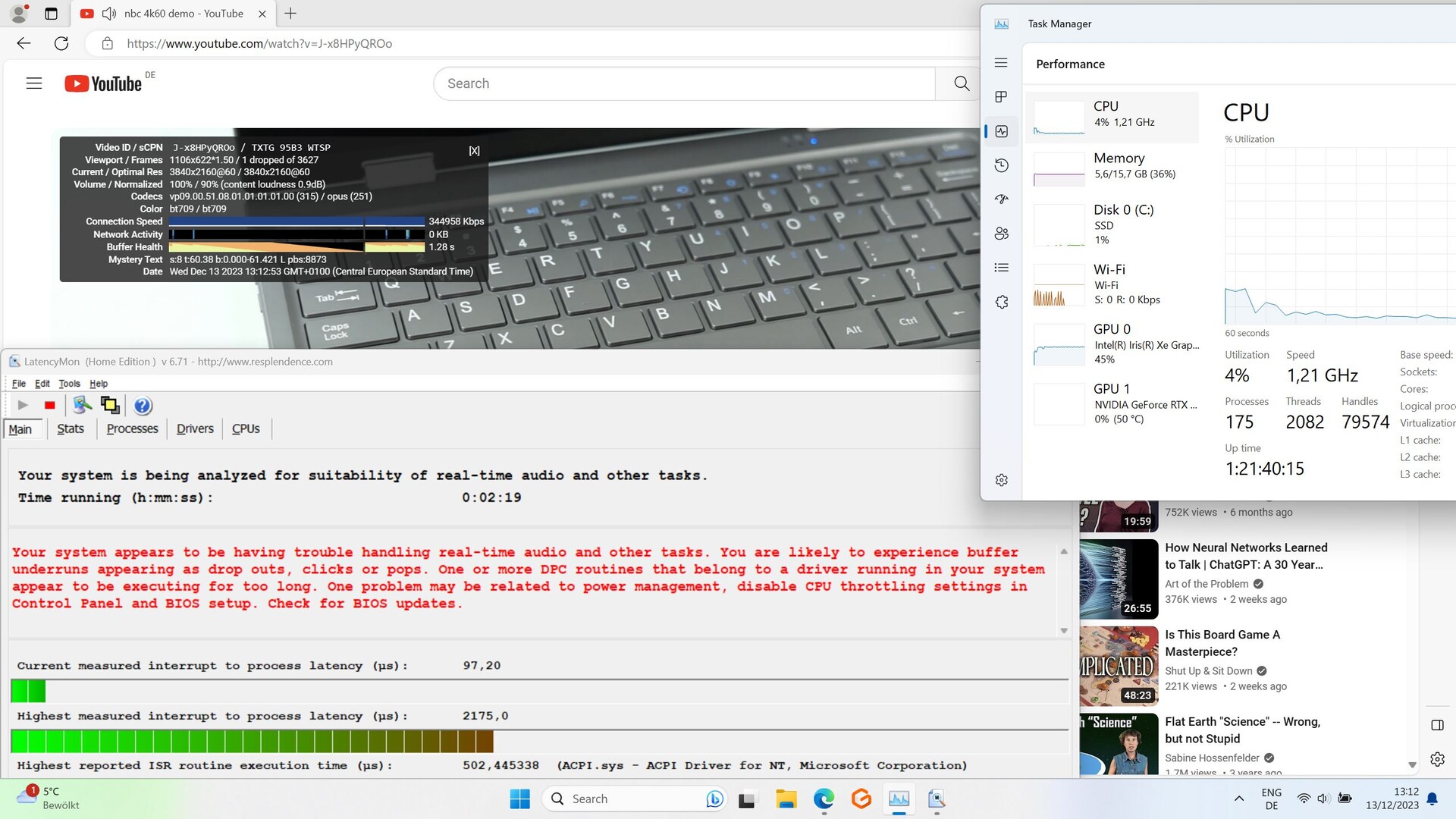
Task: Click the YouTube search magnifier button
Action: [961, 83]
